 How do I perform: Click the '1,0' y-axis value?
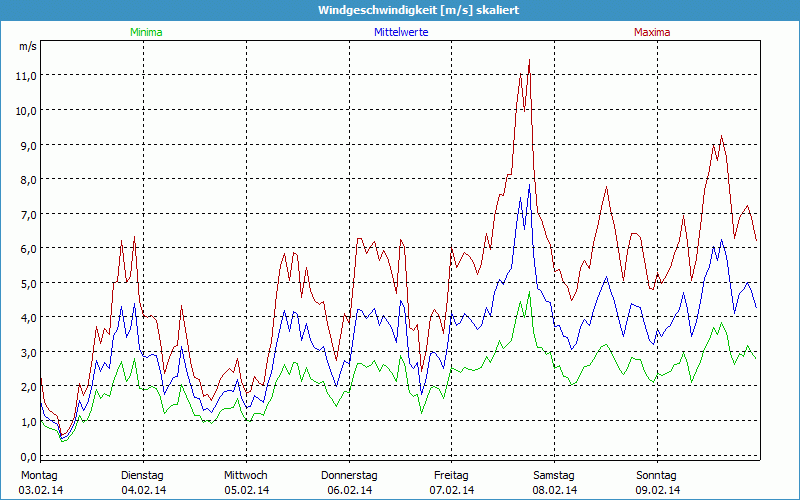point(29,421)
